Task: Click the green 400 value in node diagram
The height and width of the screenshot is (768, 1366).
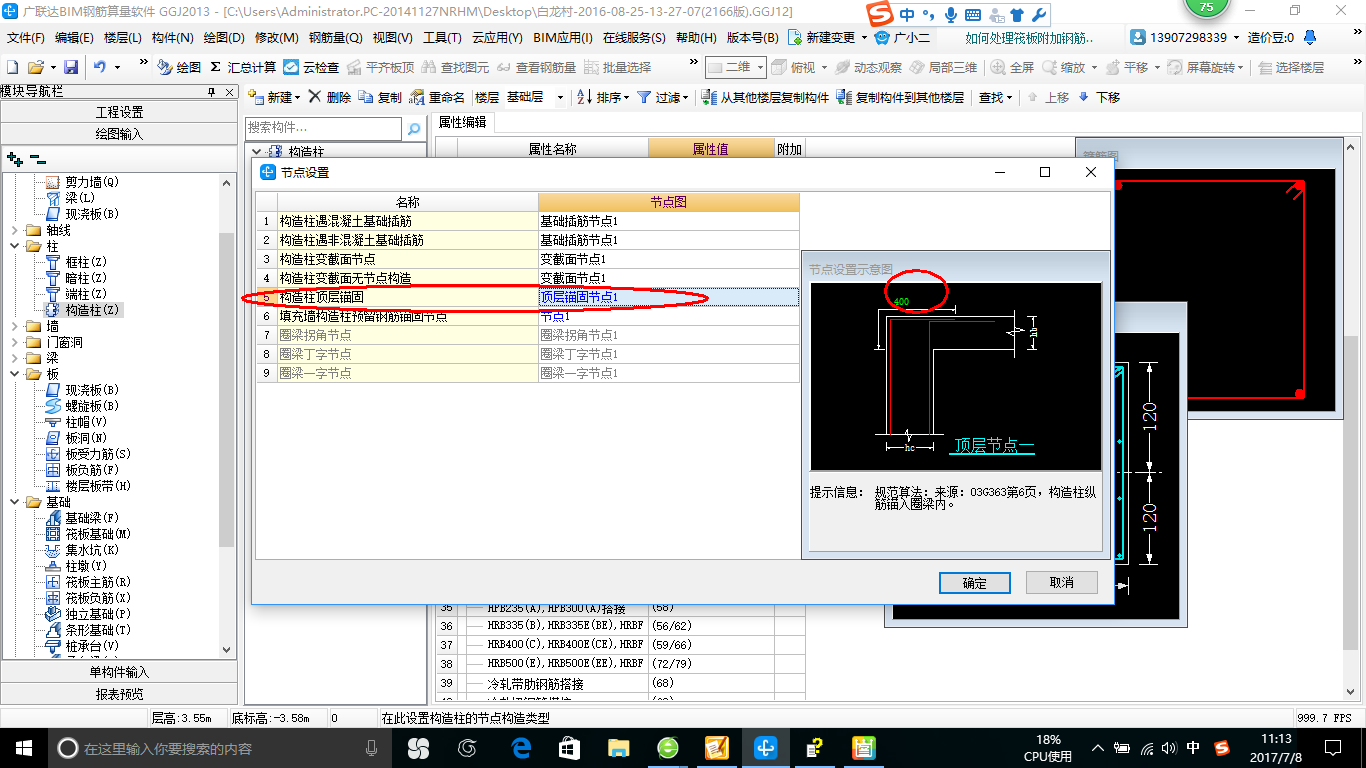Action: [901, 302]
